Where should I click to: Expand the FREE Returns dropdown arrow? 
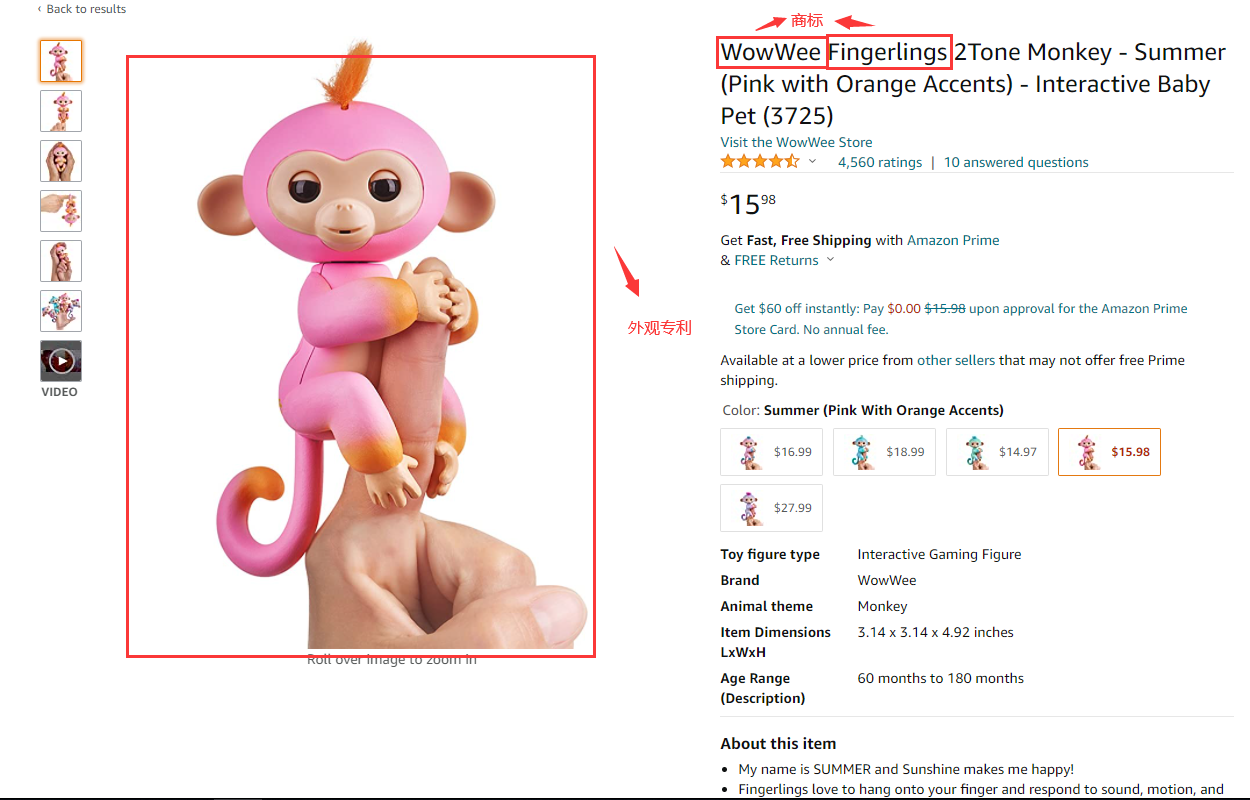tap(828, 261)
